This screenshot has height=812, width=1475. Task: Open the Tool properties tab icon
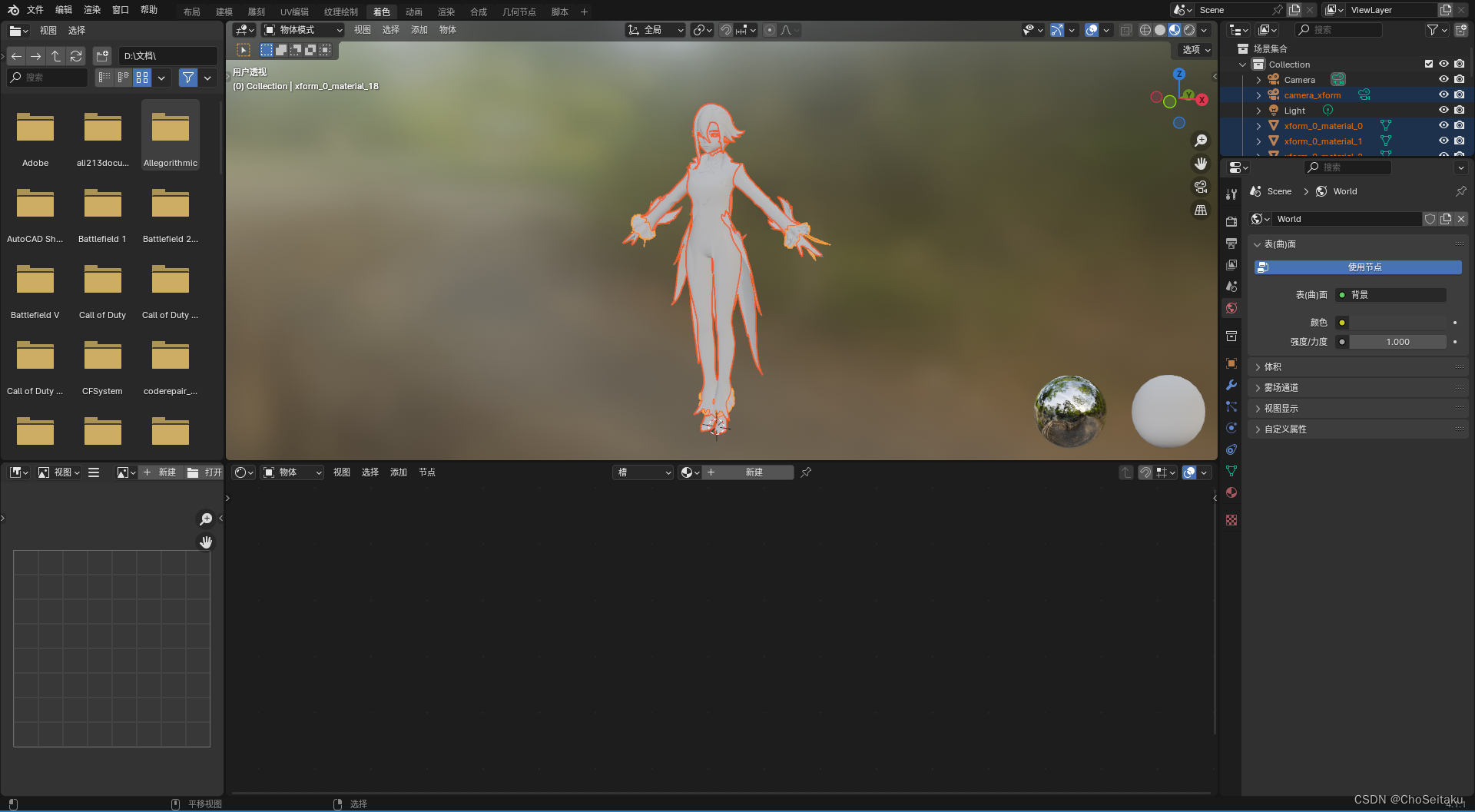tap(1231, 194)
